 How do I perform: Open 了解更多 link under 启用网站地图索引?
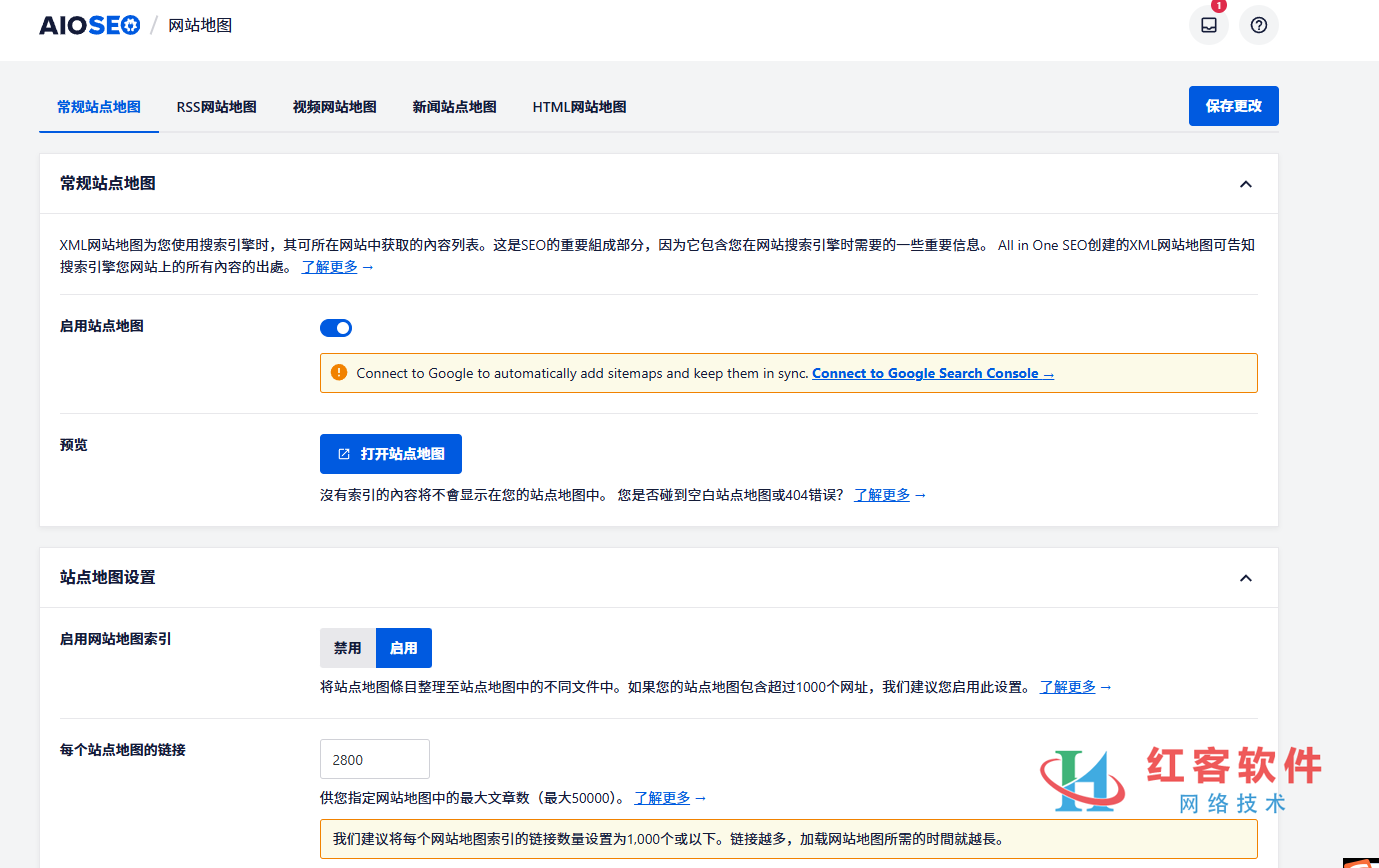click(x=1068, y=687)
